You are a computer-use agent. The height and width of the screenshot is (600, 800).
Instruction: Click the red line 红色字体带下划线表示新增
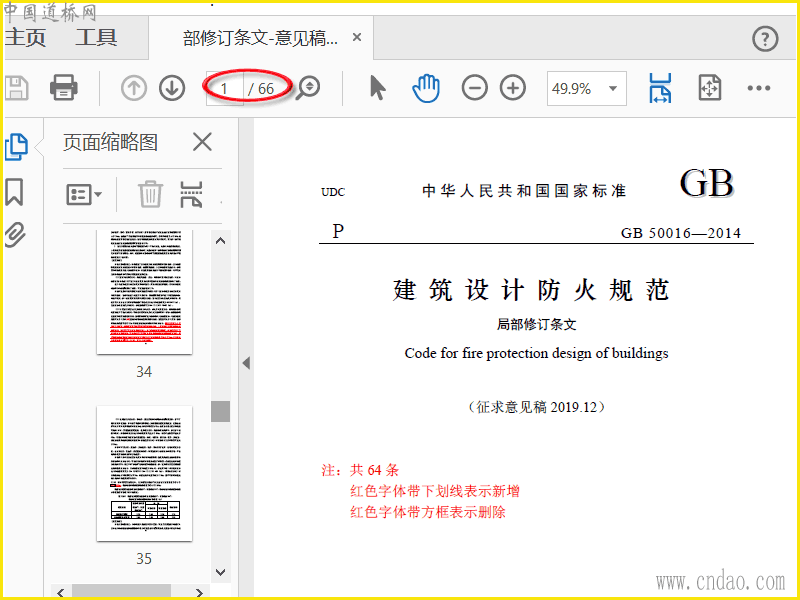(x=435, y=491)
